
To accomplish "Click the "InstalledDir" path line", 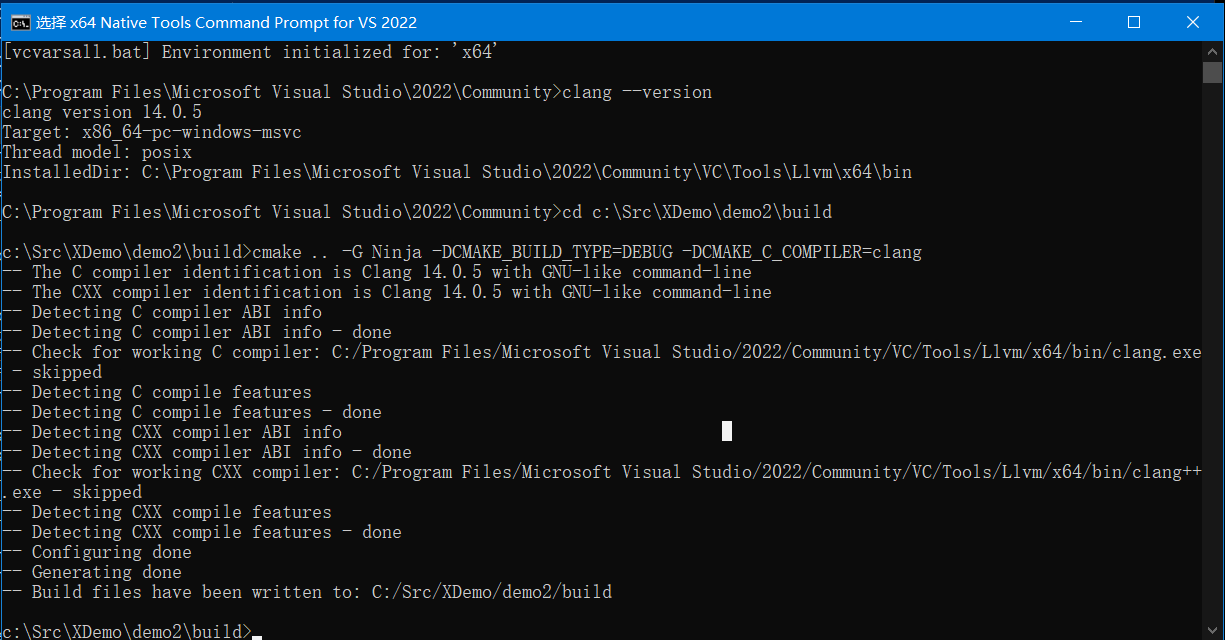I will coord(457,172).
